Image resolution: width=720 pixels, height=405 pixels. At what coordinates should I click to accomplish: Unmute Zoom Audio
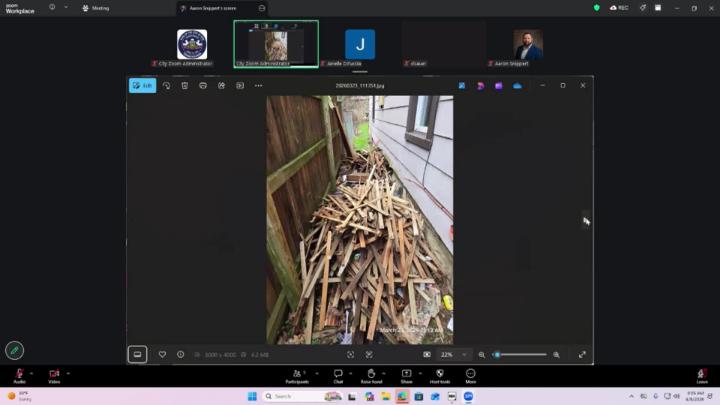(19, 376)
